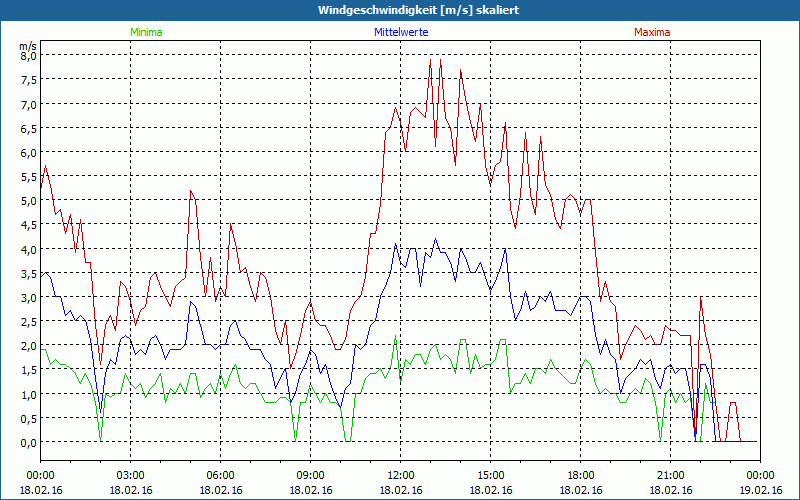This screenshot has height=500, width=800.
Task: Select the 8,0 y-axis tick label
Action: 28,56
